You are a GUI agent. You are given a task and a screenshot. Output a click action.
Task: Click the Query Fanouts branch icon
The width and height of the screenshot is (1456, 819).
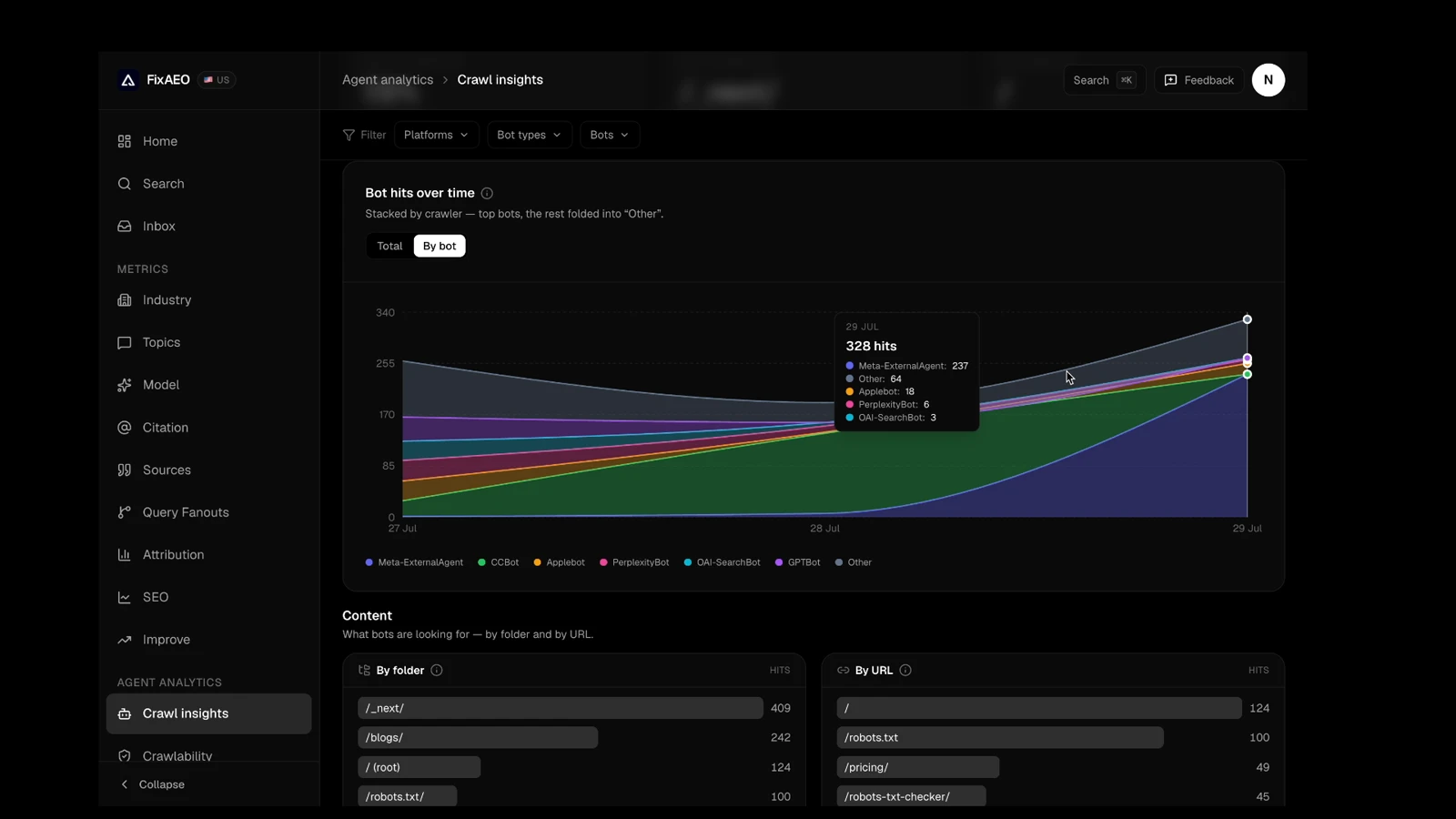click(x=125, y=512)
